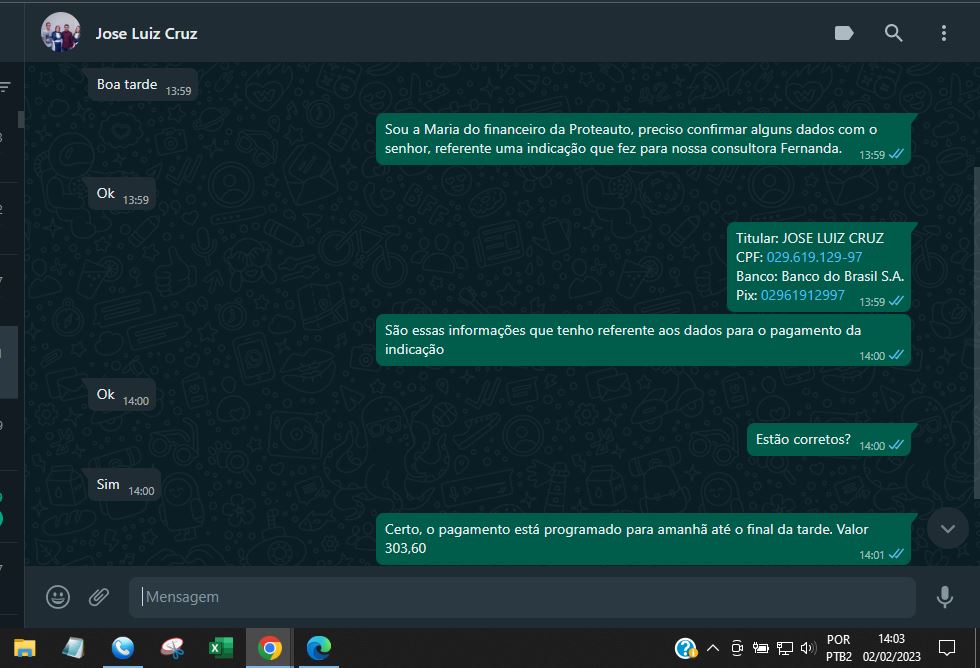Open File Explorer from the taskbar
This screenshot has width=980, height=668.
pos(24,648)
